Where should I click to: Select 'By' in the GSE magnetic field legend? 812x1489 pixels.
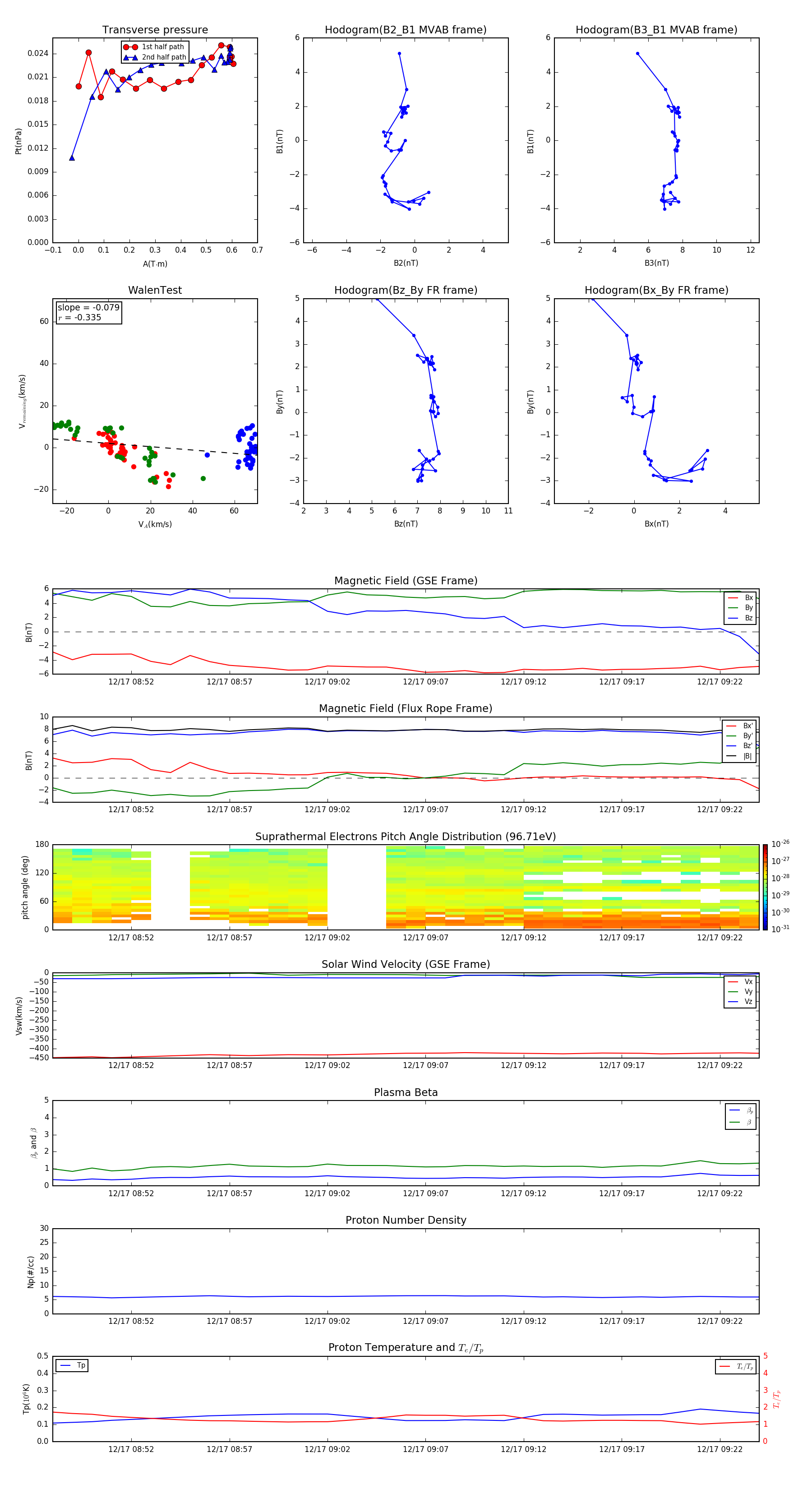740,608
